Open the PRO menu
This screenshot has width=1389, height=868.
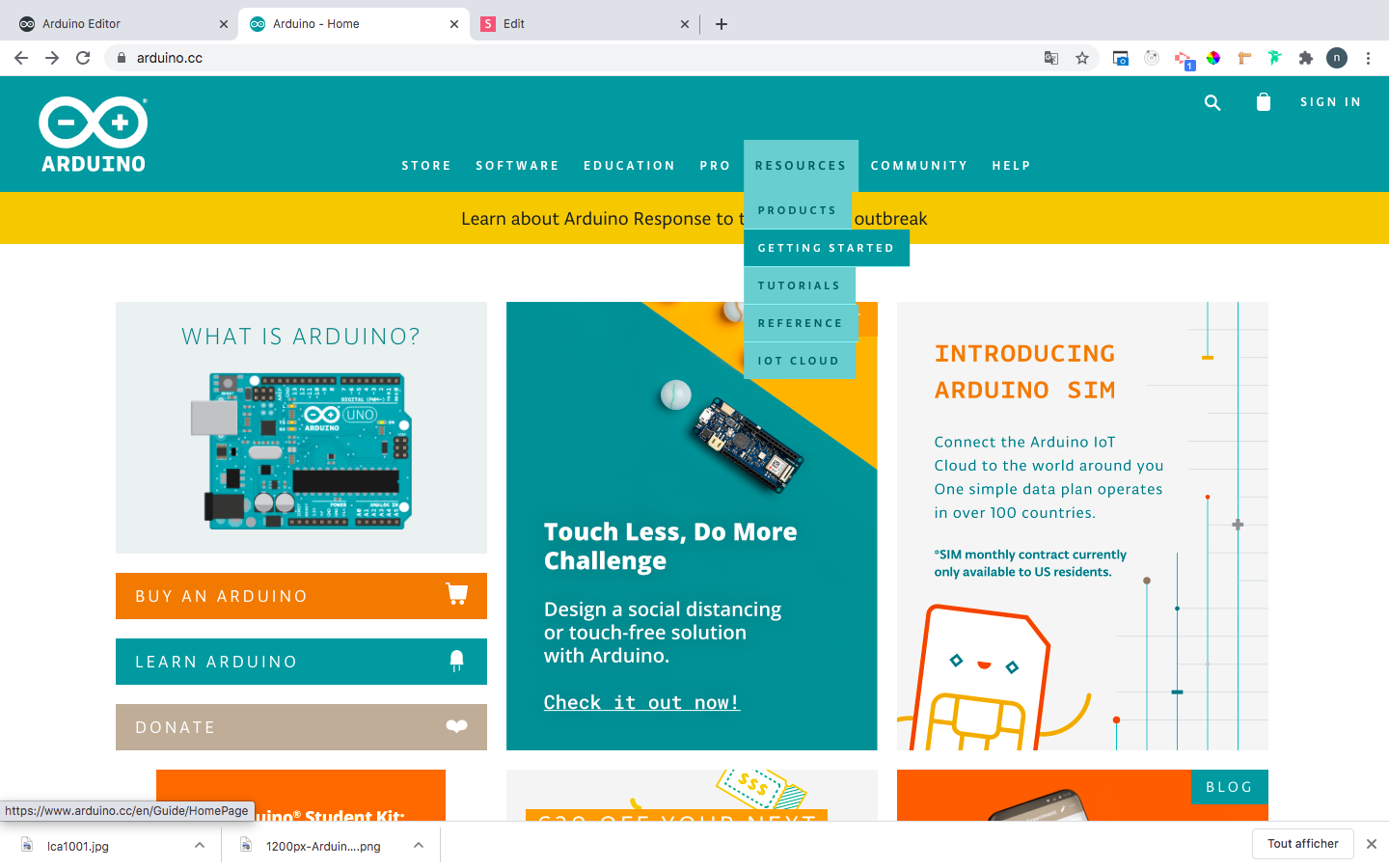(x=715, y=166)
